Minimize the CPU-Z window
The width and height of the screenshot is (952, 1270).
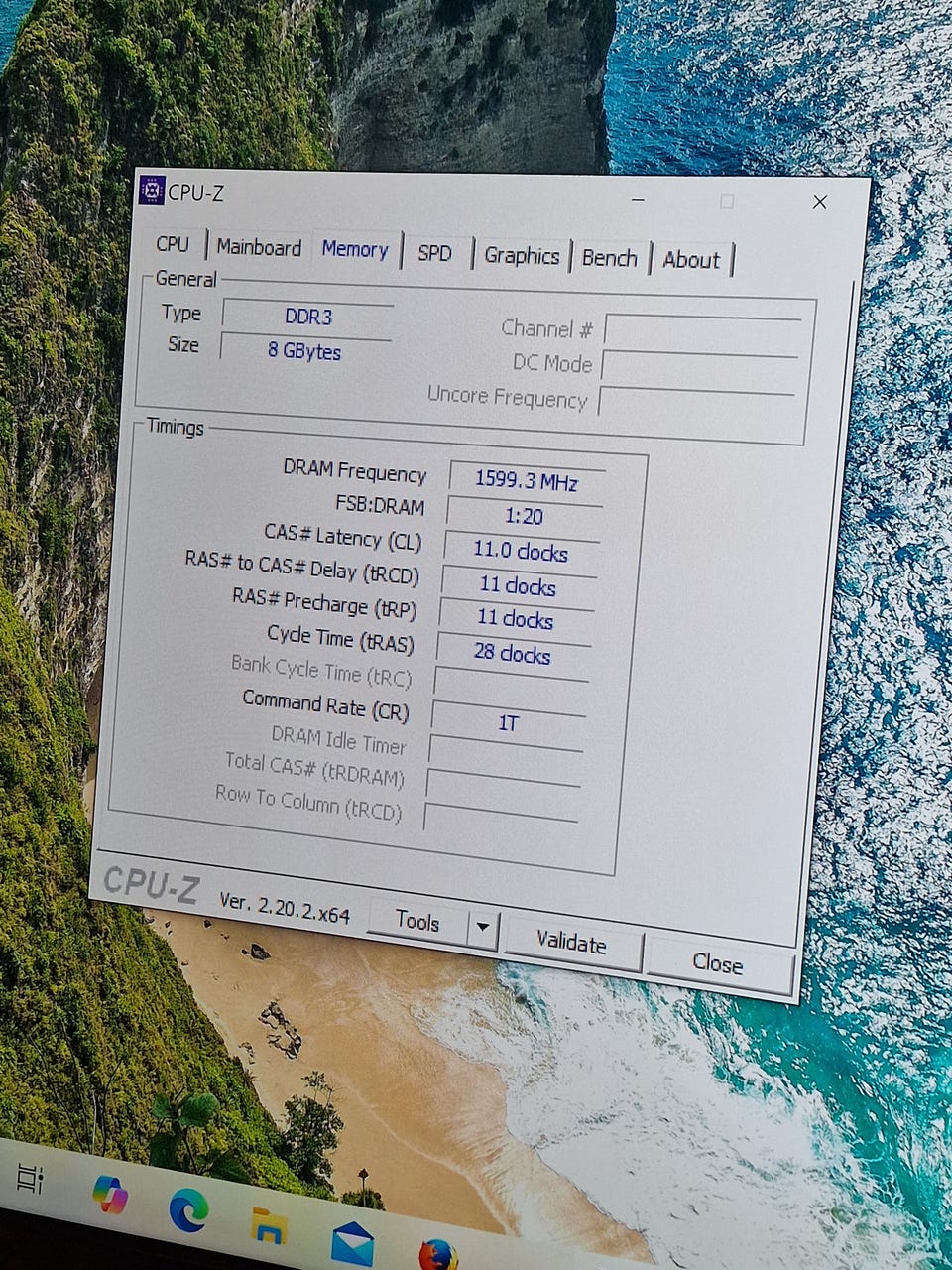click(x=638, y=199)
